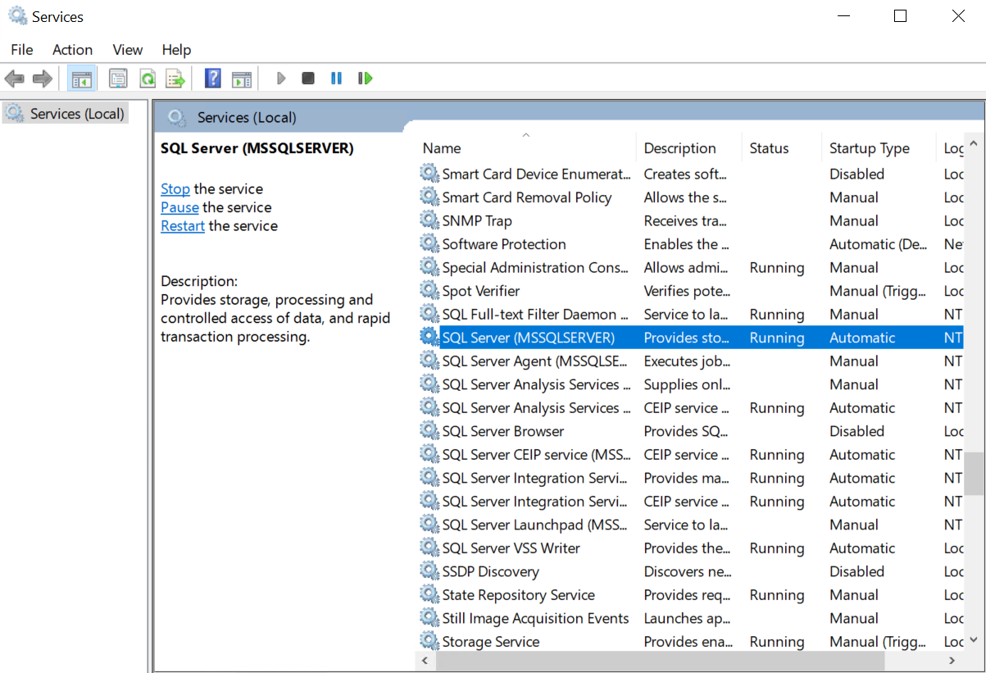Viewport: 987px width, 674px height.
Task: Select the Smart Card Removal Policy service
Action: pos(691,197)
